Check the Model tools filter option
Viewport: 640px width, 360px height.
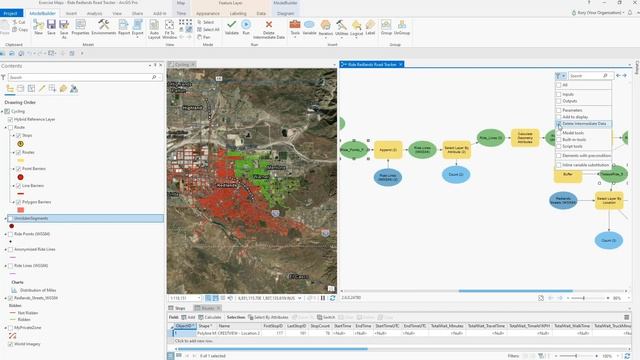click(558, 133)
